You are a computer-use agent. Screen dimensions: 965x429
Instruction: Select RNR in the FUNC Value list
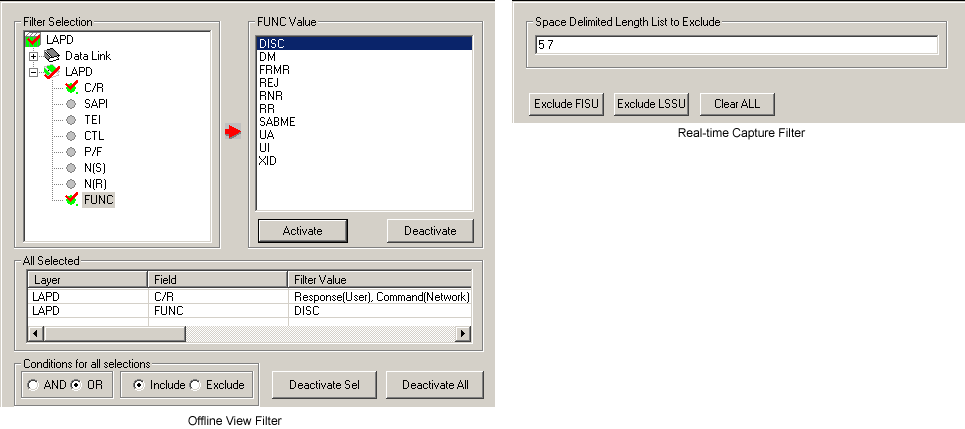(364, 96)
